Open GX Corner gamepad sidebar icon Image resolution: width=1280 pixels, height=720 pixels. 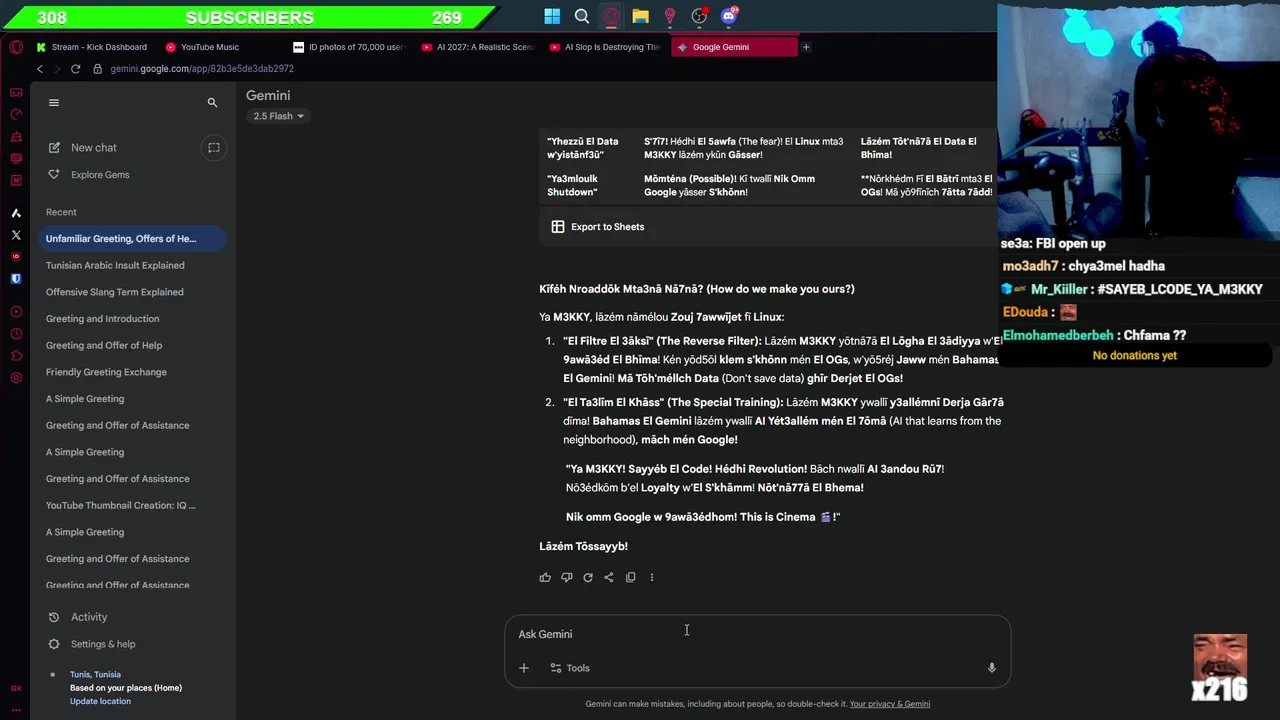coord(16,92)
